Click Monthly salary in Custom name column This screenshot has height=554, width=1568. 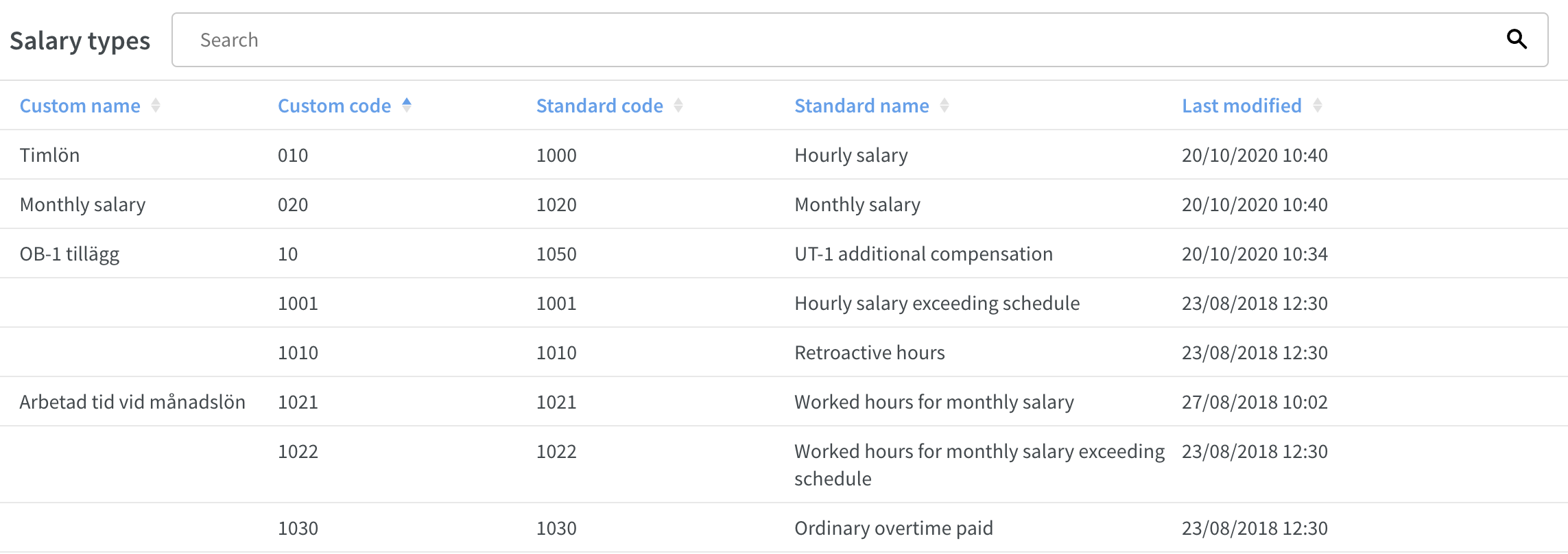click(x=83, y=204)
